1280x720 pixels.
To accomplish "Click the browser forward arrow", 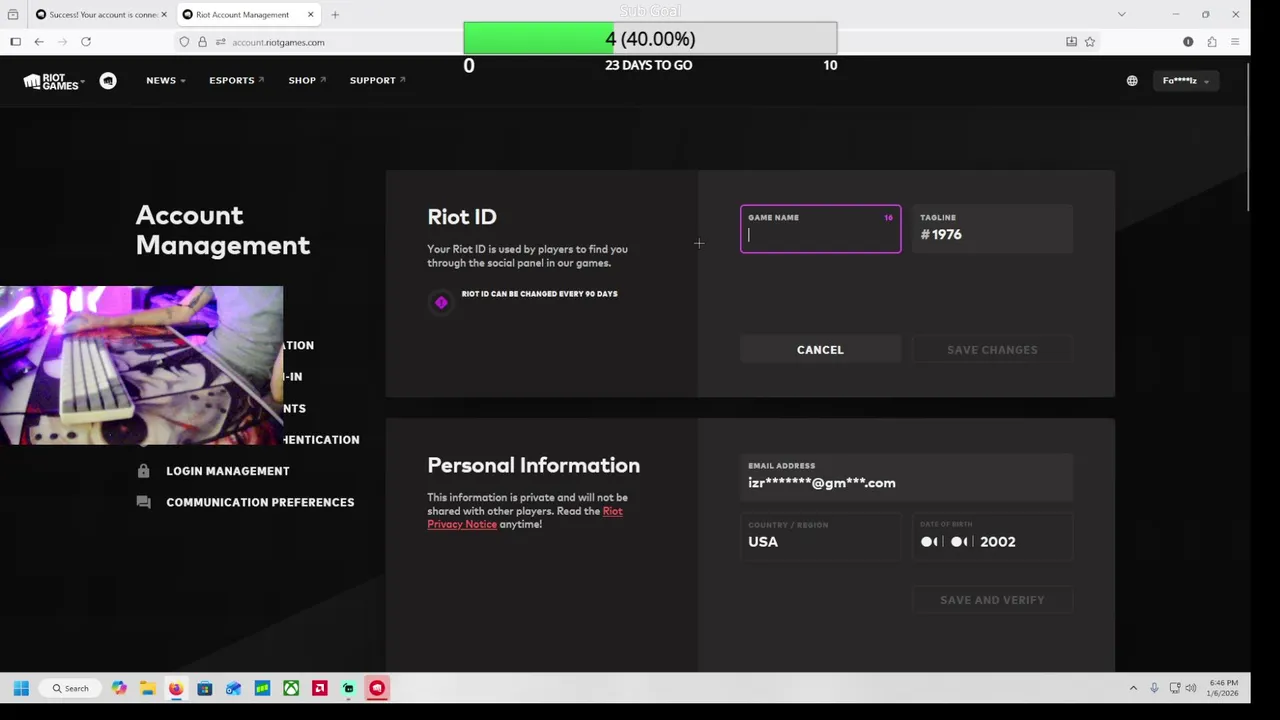I will coord(63,42).
